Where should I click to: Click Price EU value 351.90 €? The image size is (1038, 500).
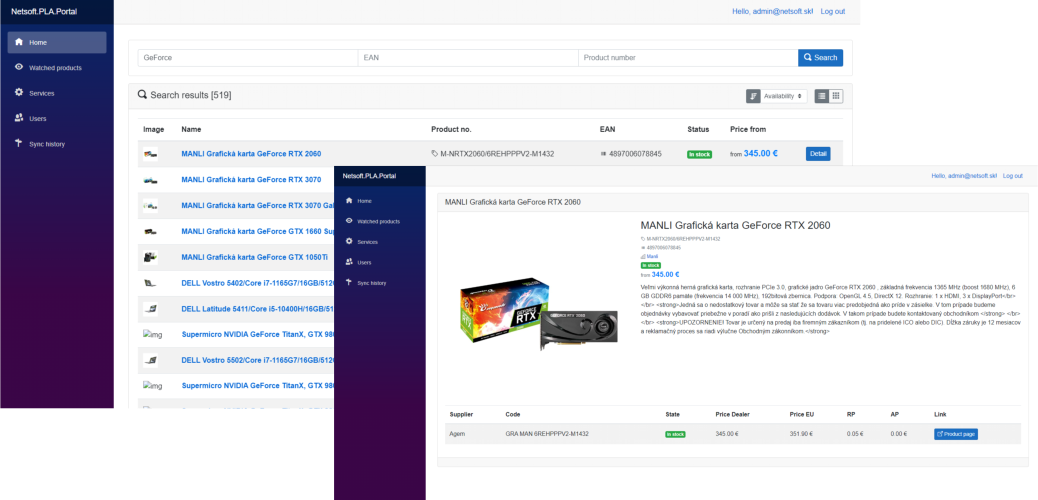point(801,434)
